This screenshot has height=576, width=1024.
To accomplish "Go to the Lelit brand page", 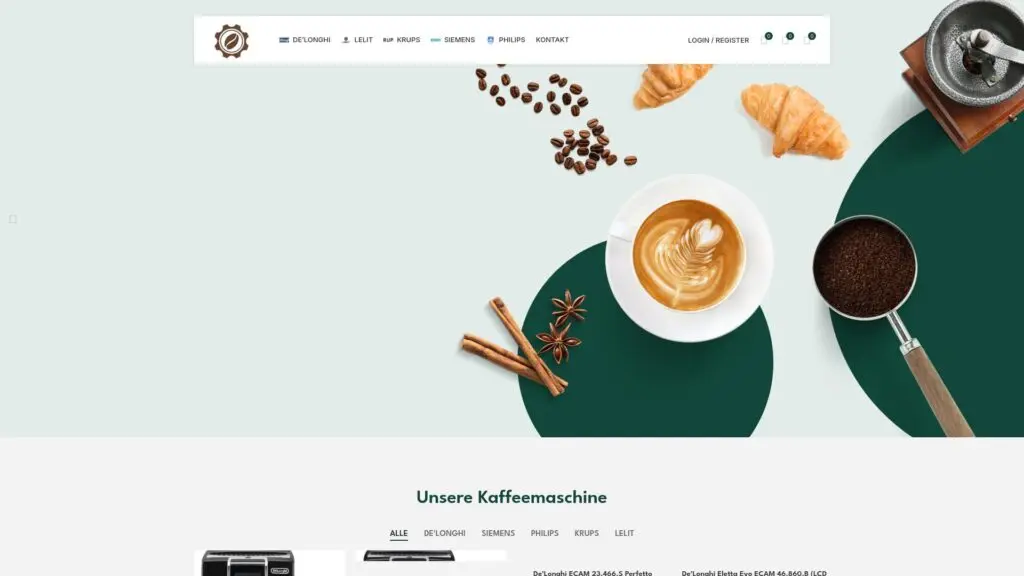I will click(x=357, y=40).
